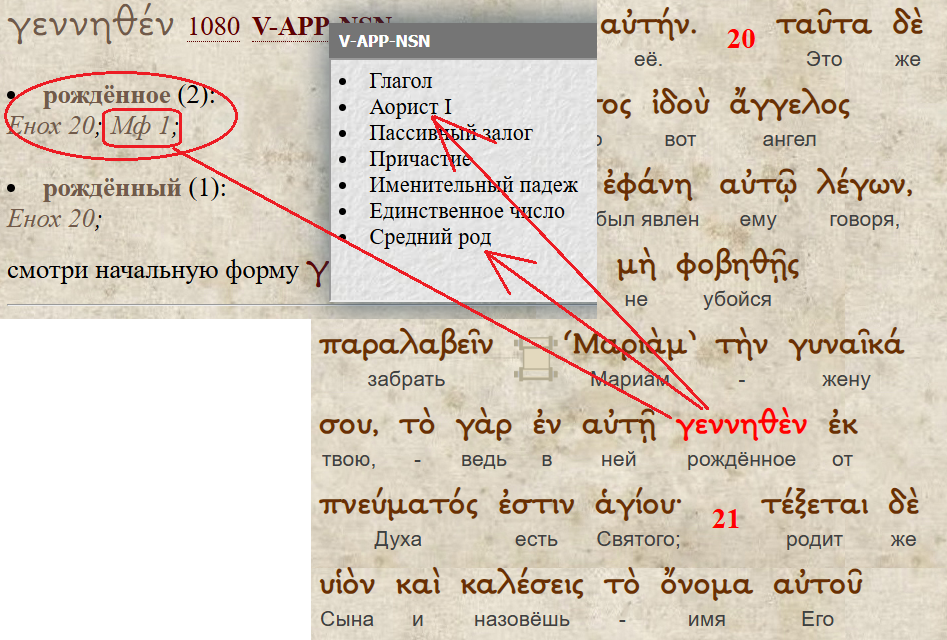Select "Аорист I" in the popup list
This screenshot has height=640, width=947.
tap(410, 107)
